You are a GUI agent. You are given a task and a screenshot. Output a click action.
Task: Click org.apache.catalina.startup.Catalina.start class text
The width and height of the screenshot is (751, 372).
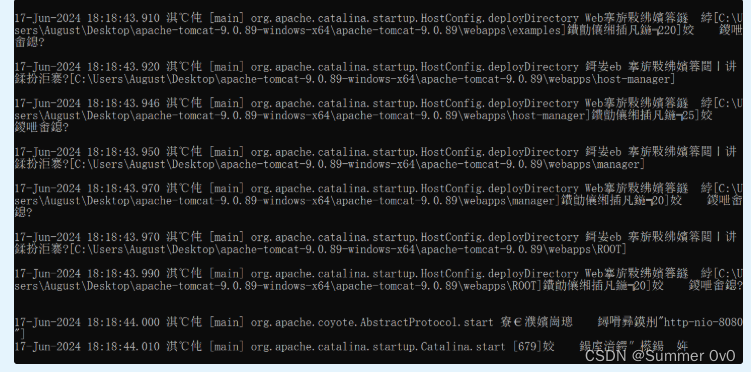coord(378,346)
